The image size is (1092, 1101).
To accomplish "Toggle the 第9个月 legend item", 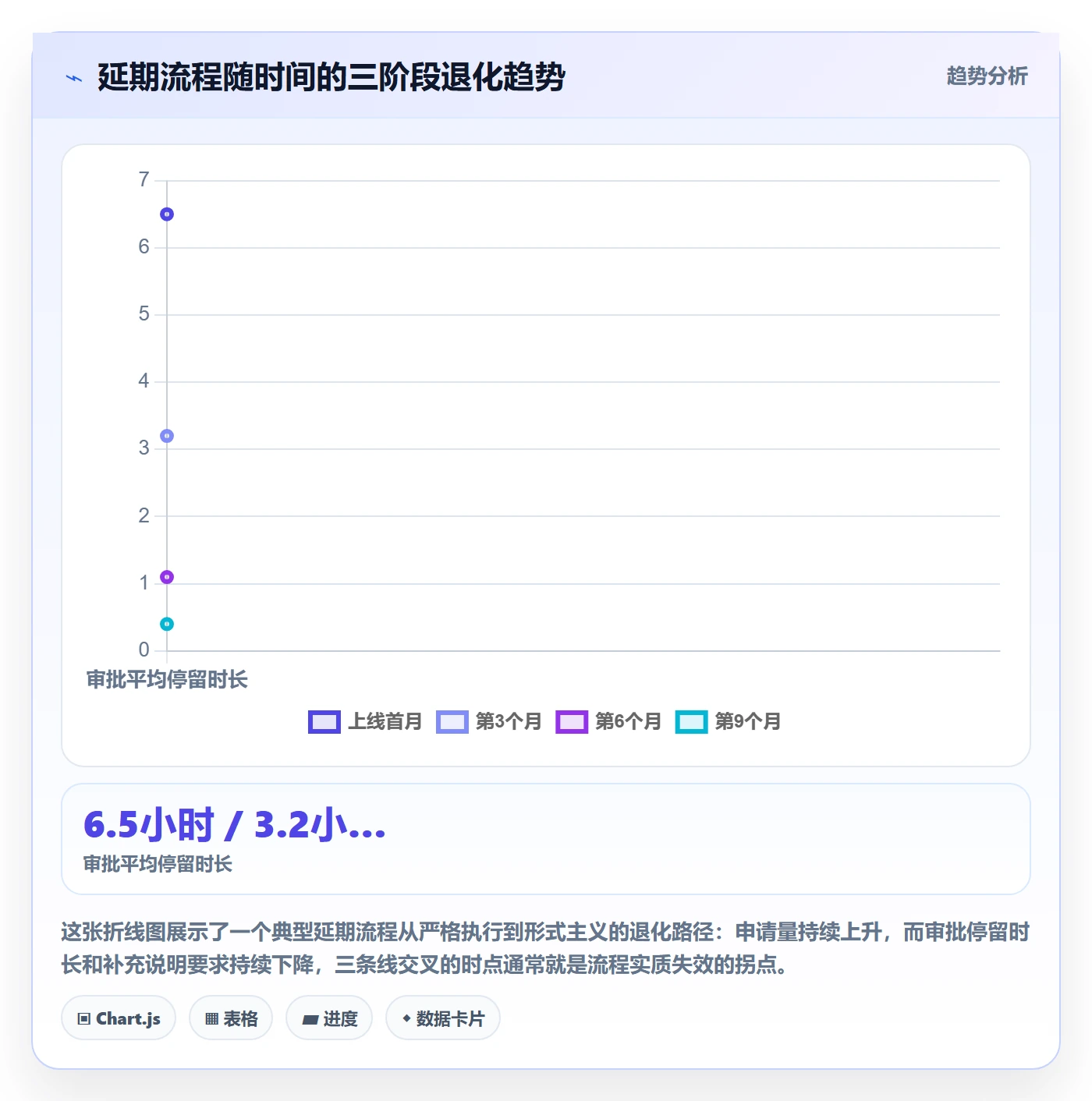I will (x=729, y=721).
